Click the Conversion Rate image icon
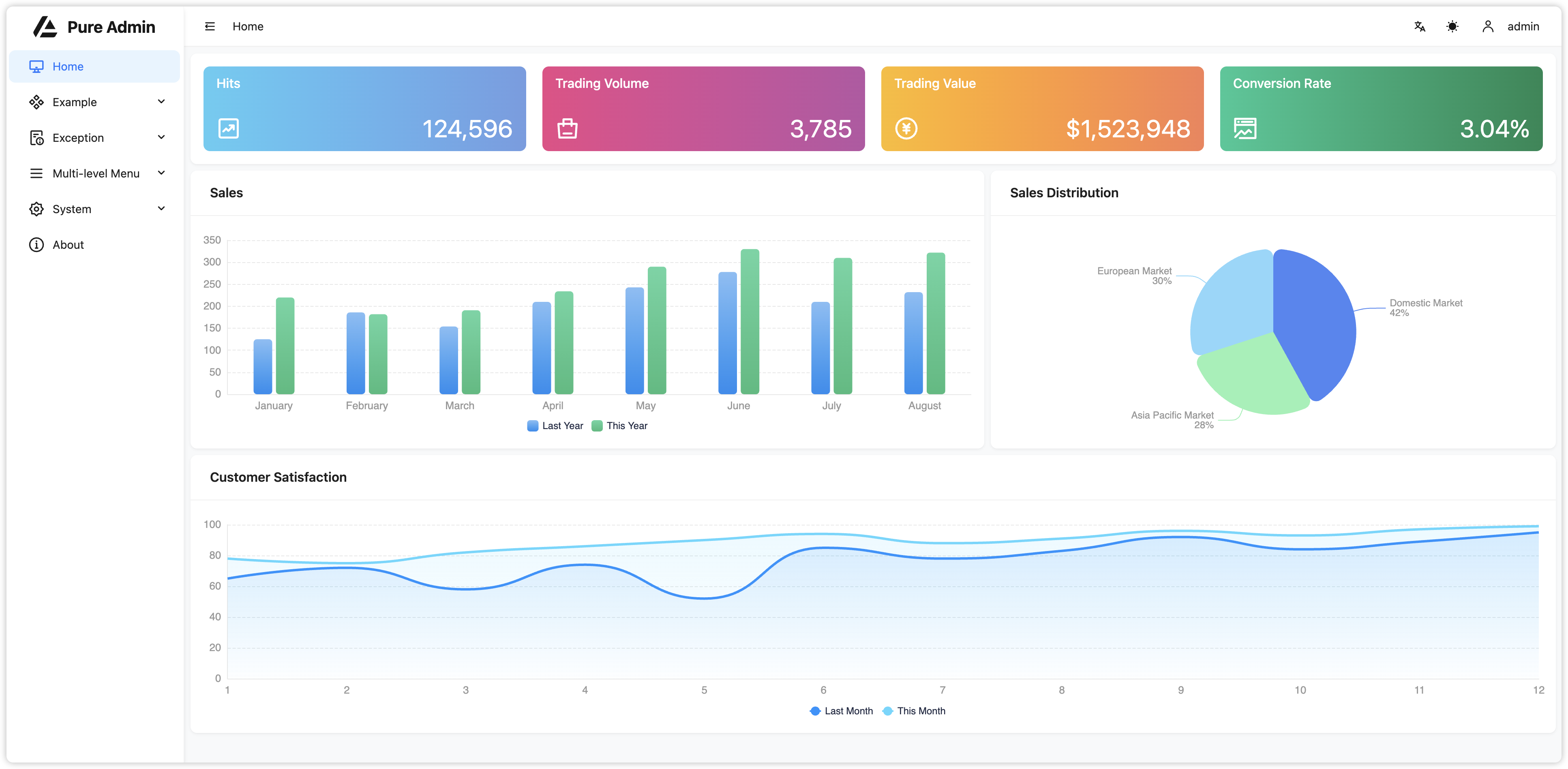 point(1245,128)
